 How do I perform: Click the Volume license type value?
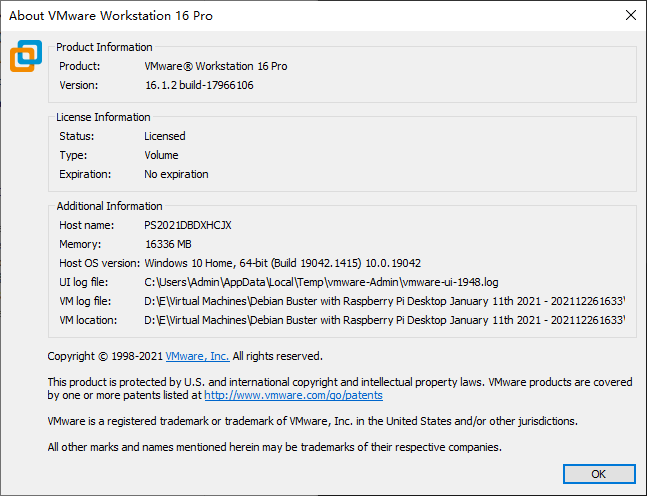click(161, 155)
